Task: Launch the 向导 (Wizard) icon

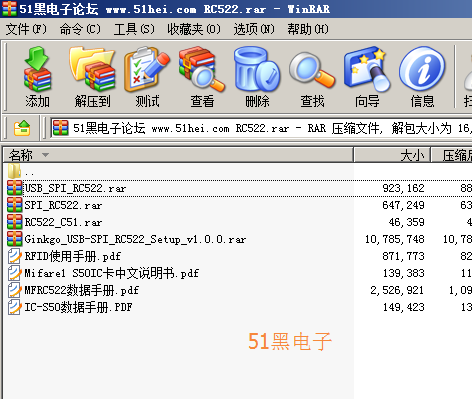Action: tap(367, 77)
